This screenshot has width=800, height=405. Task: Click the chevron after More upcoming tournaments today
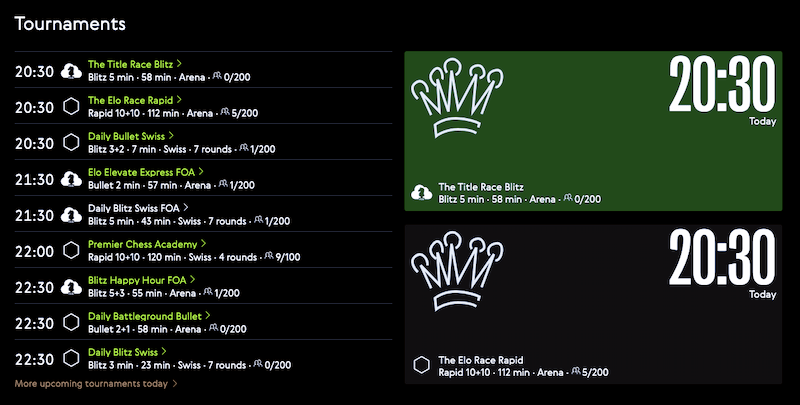point(175,384)
